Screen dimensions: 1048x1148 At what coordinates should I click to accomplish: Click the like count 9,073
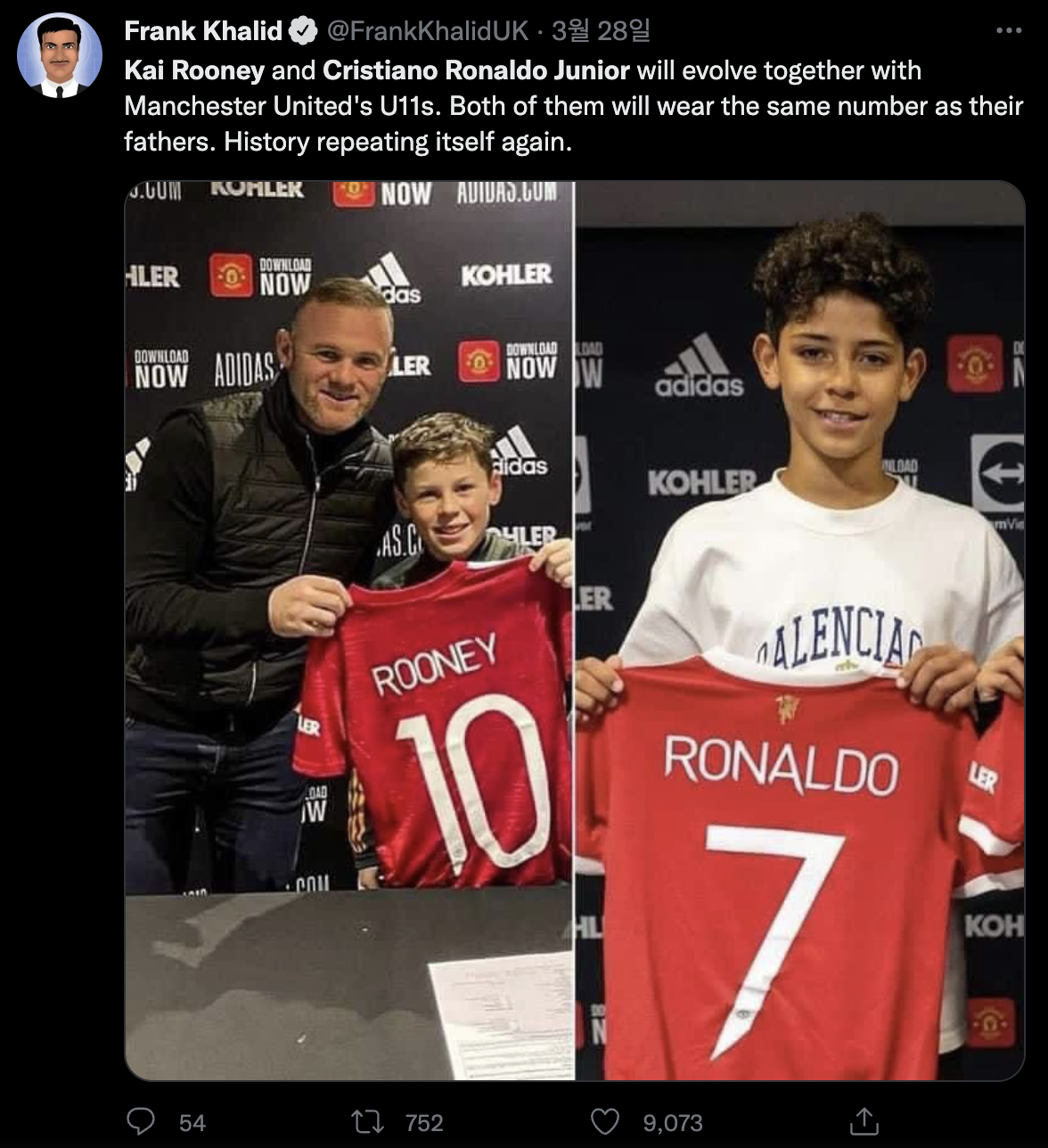pos(673,1122)
